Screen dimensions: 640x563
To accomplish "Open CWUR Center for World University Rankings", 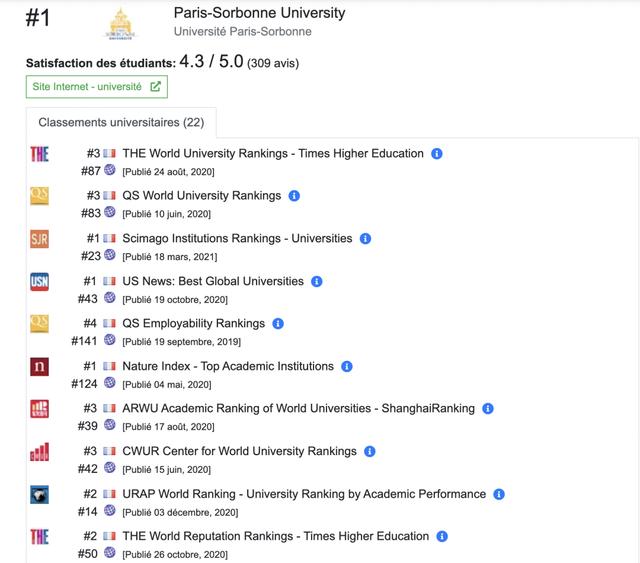I will [x=239, y=451].
